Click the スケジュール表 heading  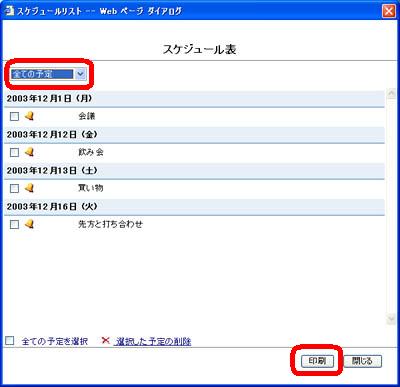click(x=200, y=49)
